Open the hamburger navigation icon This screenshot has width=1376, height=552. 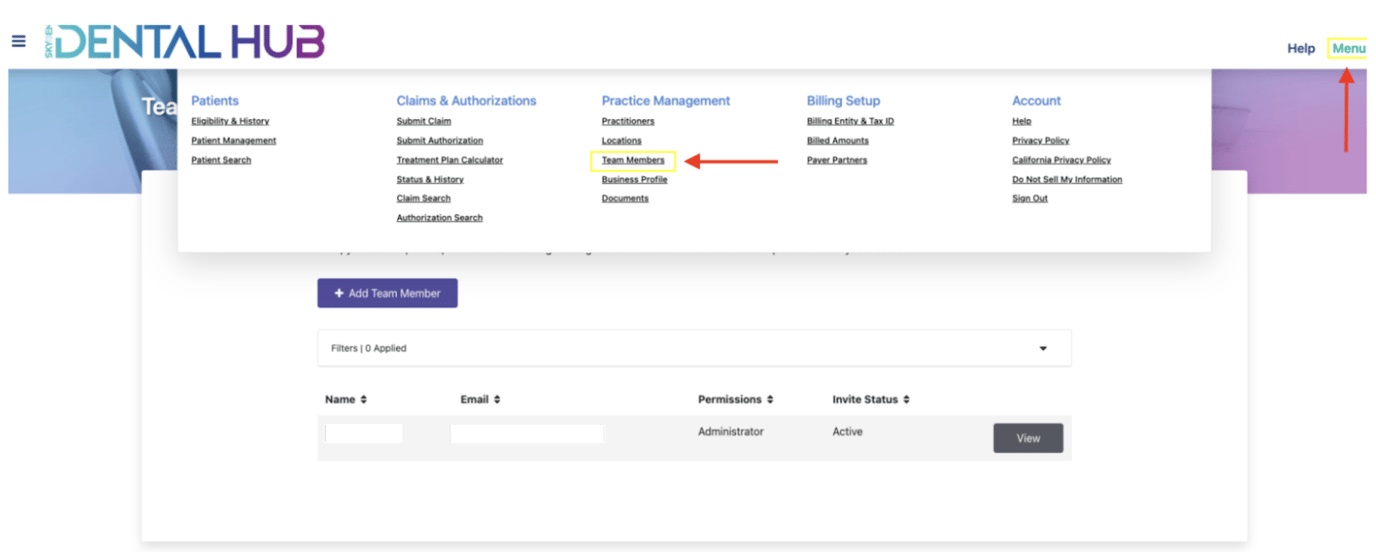18,41
